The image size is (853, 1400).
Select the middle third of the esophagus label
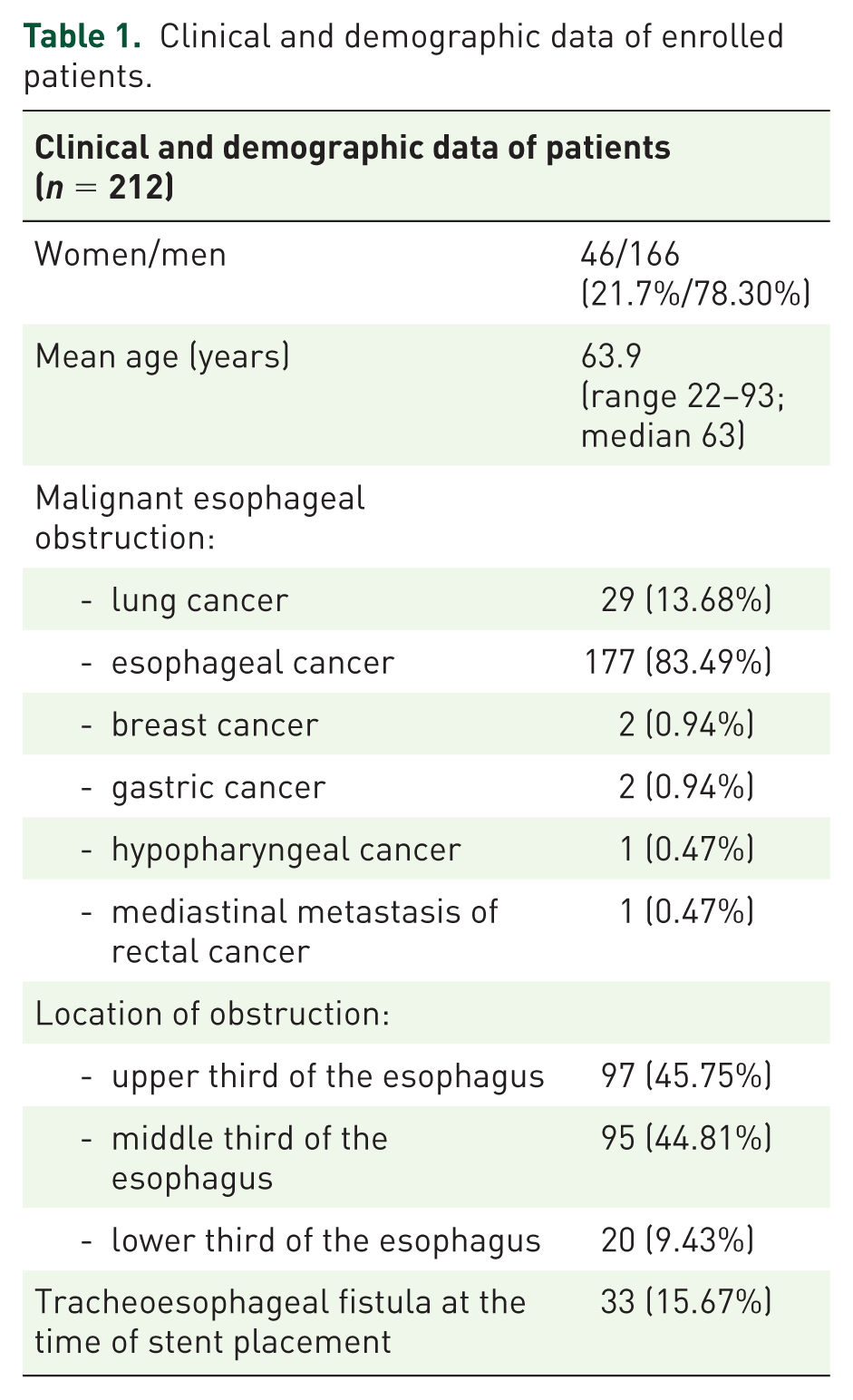(249, 1158)
